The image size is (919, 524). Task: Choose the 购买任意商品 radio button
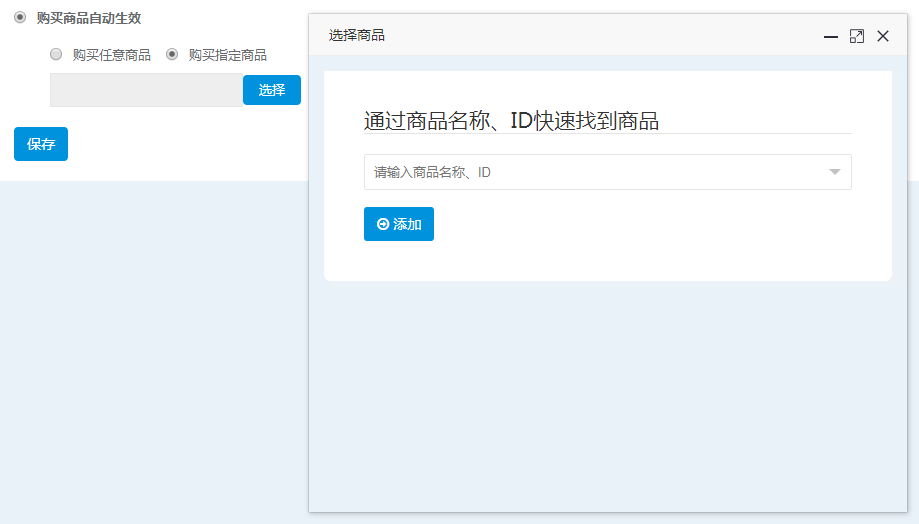click(56, 55)
